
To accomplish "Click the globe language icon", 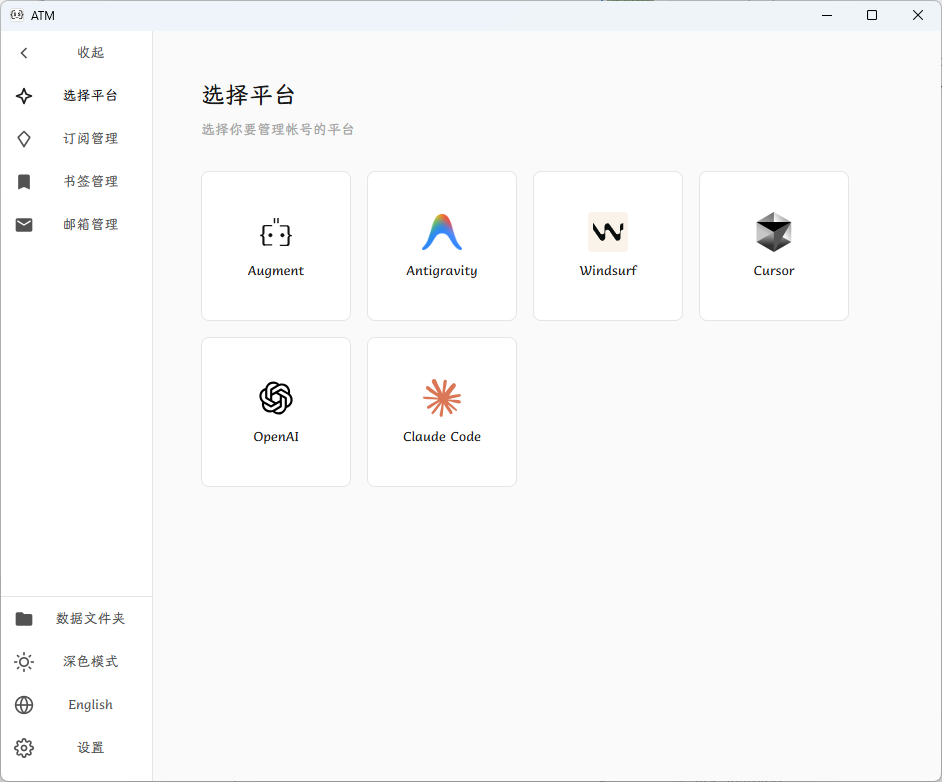I will point(24,705).
